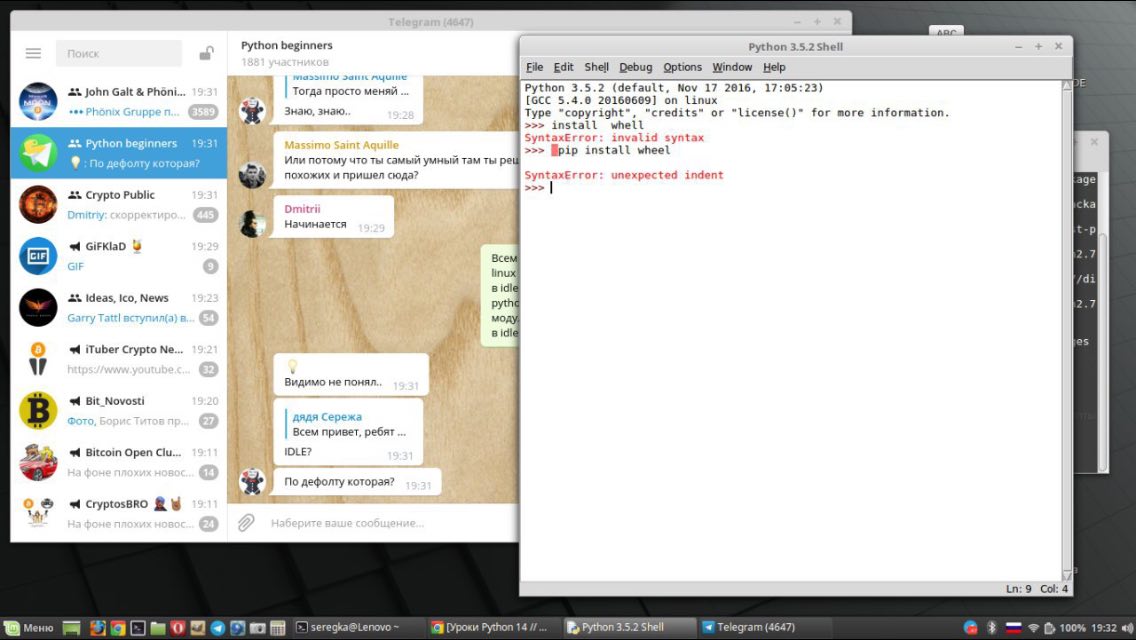Click the "pip install wheel" line
This screenshot has width=1136, height=640.
[614, 150]
